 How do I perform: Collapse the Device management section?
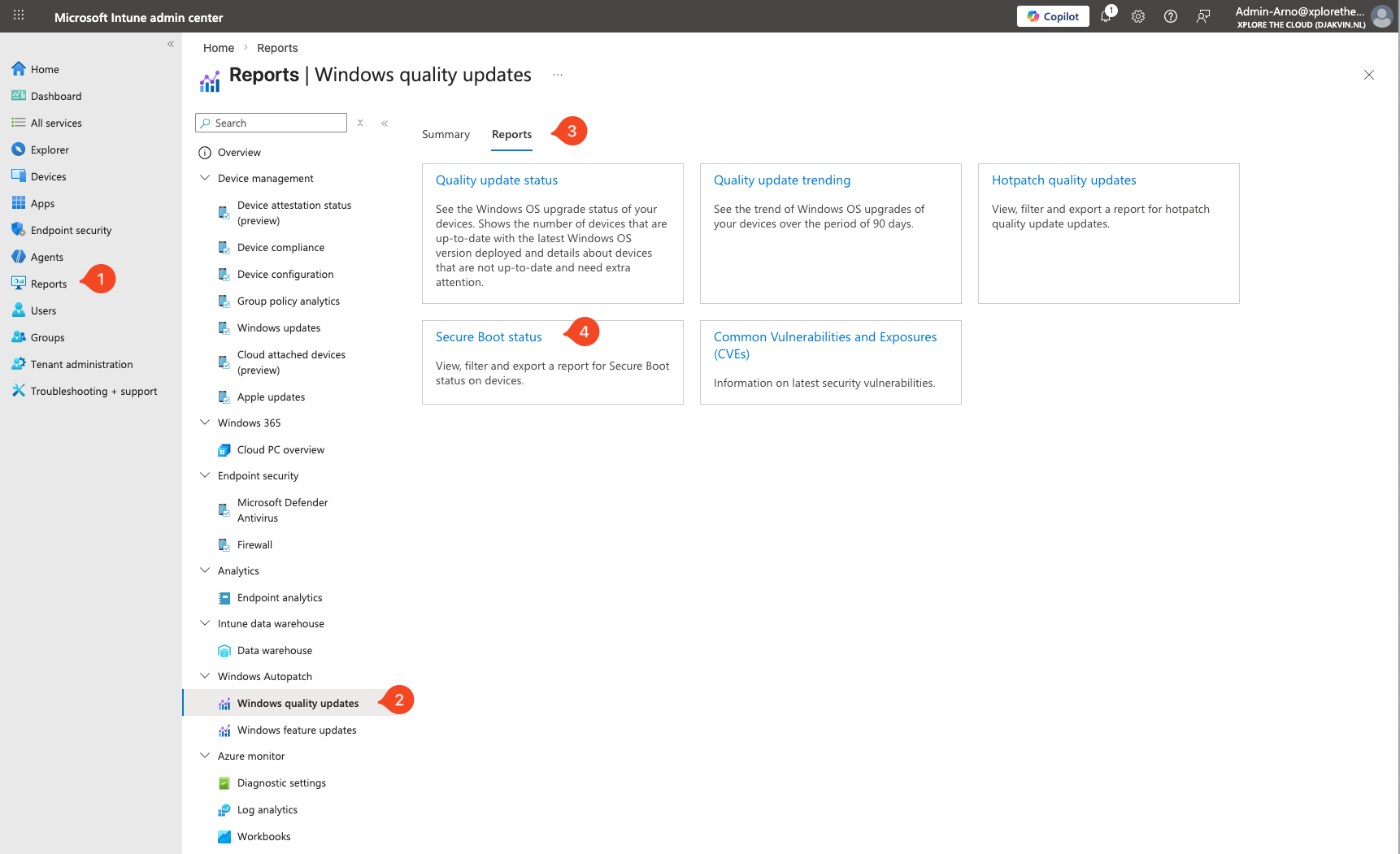205,178
